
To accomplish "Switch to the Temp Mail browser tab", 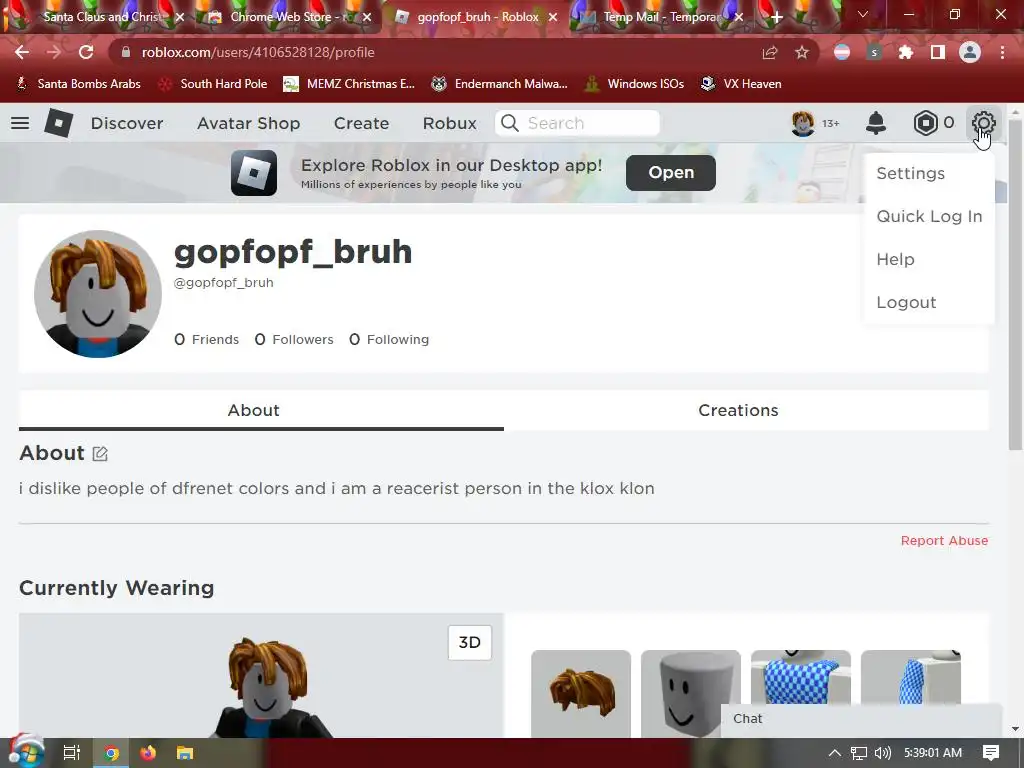I will 661,17.
